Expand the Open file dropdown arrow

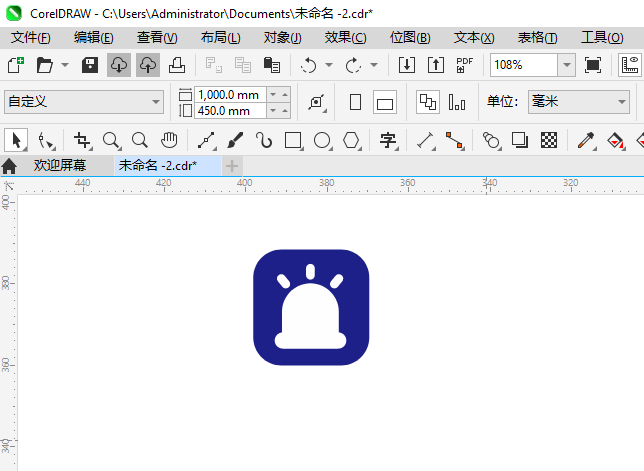pyautogui.click(x=65, y=65)
